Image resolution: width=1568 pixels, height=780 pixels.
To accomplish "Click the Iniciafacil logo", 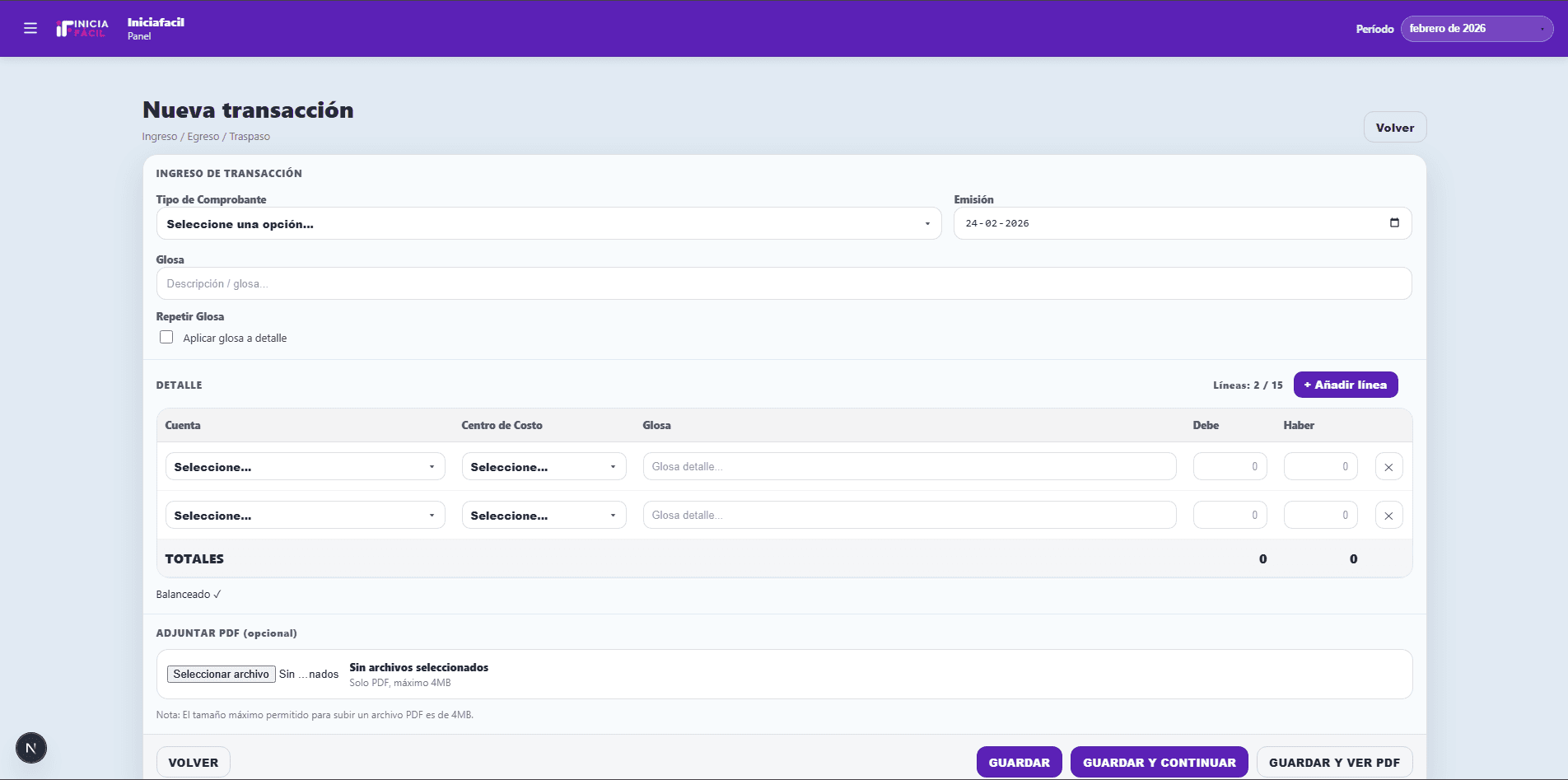I will point(82,29).
